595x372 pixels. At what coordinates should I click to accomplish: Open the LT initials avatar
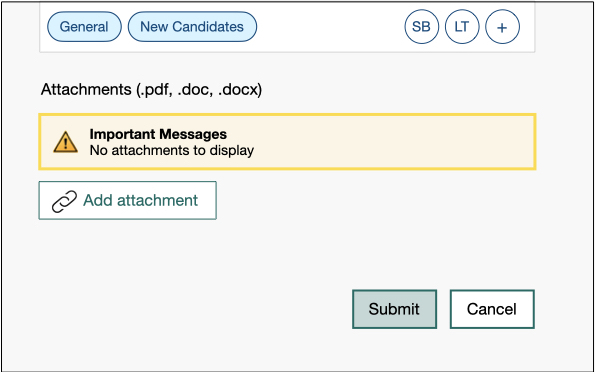click(x=462, y=27)
